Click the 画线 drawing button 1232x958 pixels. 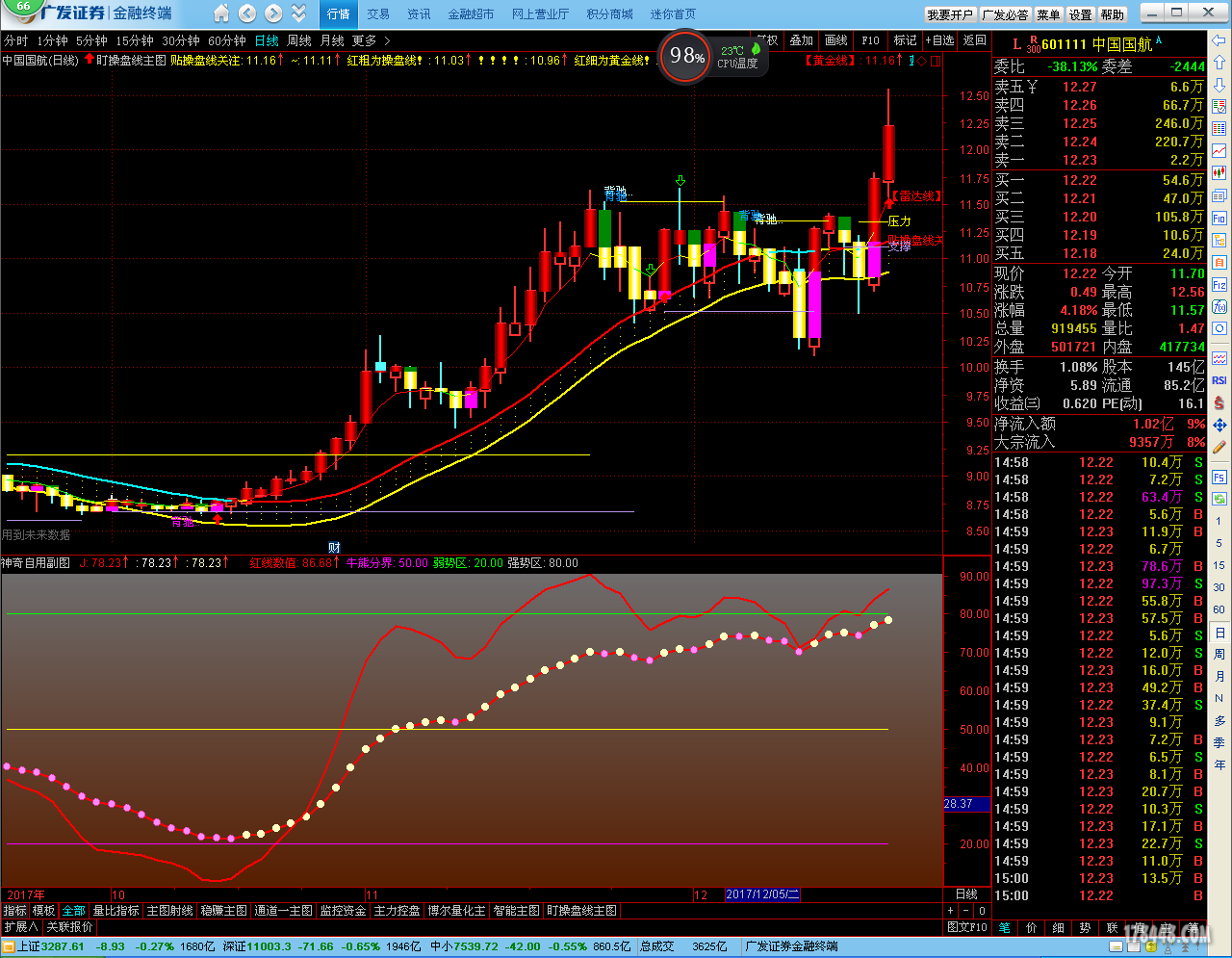[836, 40]
